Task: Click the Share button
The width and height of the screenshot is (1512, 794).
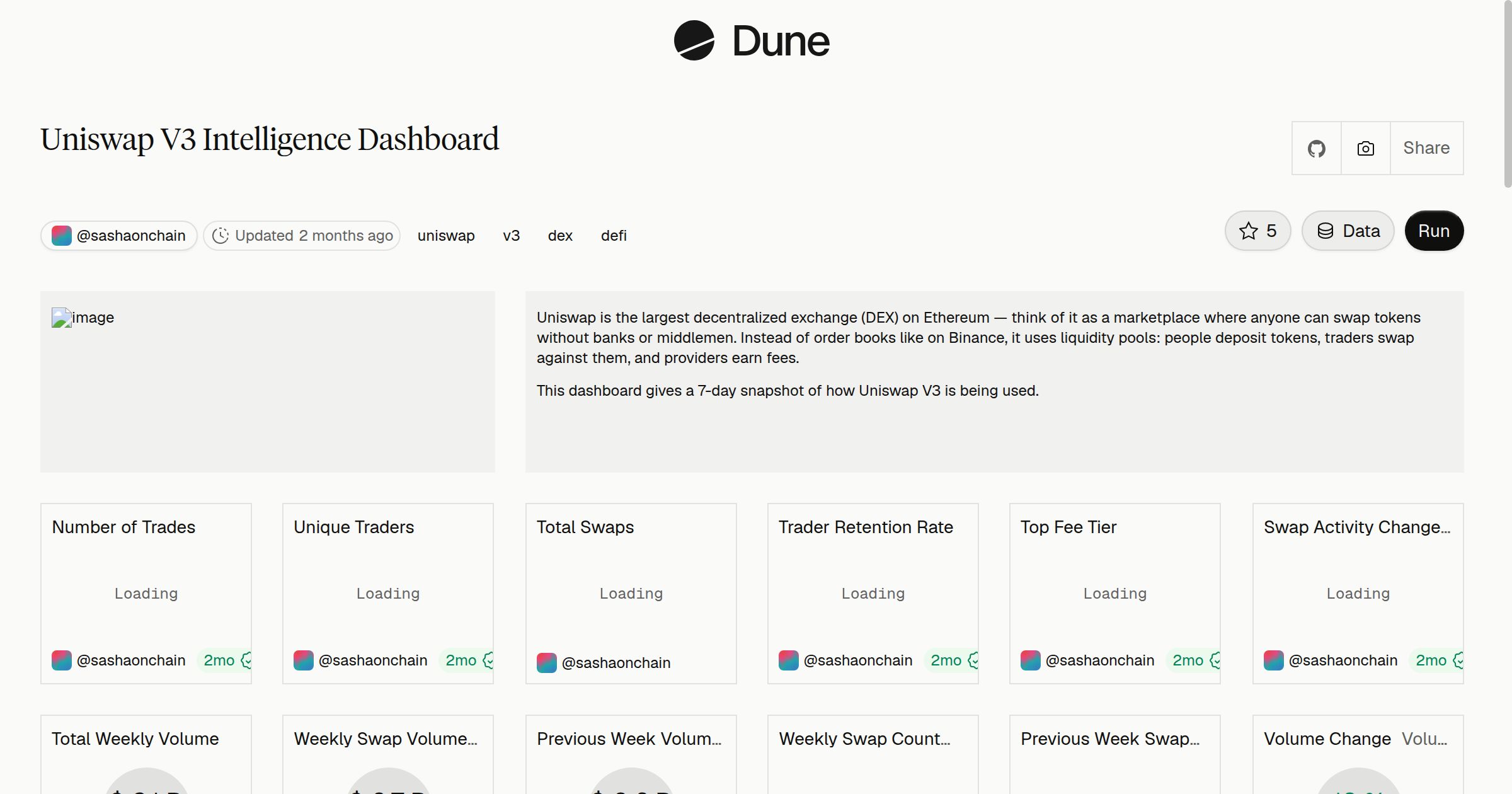Action: [1426, 148]
